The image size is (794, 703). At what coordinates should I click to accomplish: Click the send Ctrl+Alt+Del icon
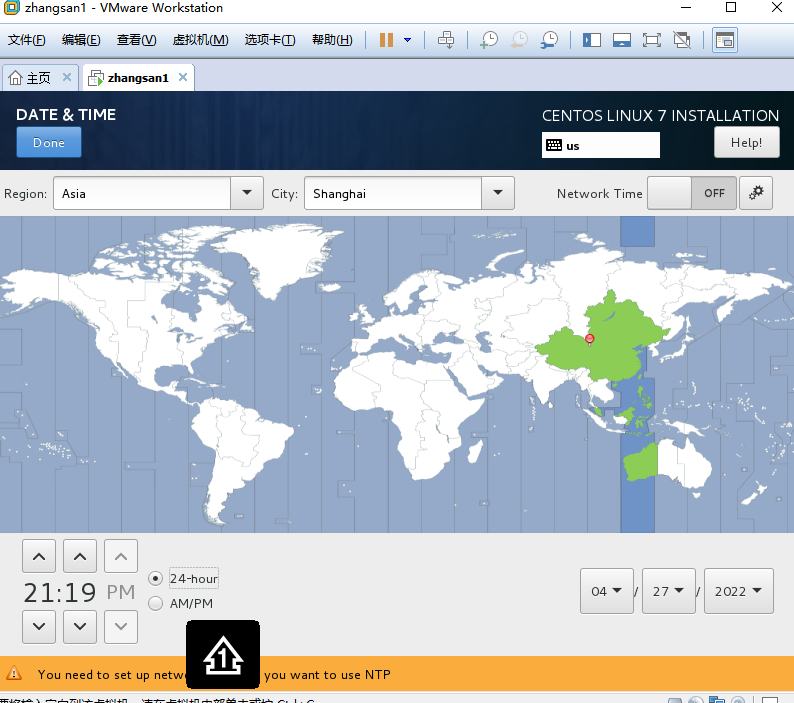point(446,40)
